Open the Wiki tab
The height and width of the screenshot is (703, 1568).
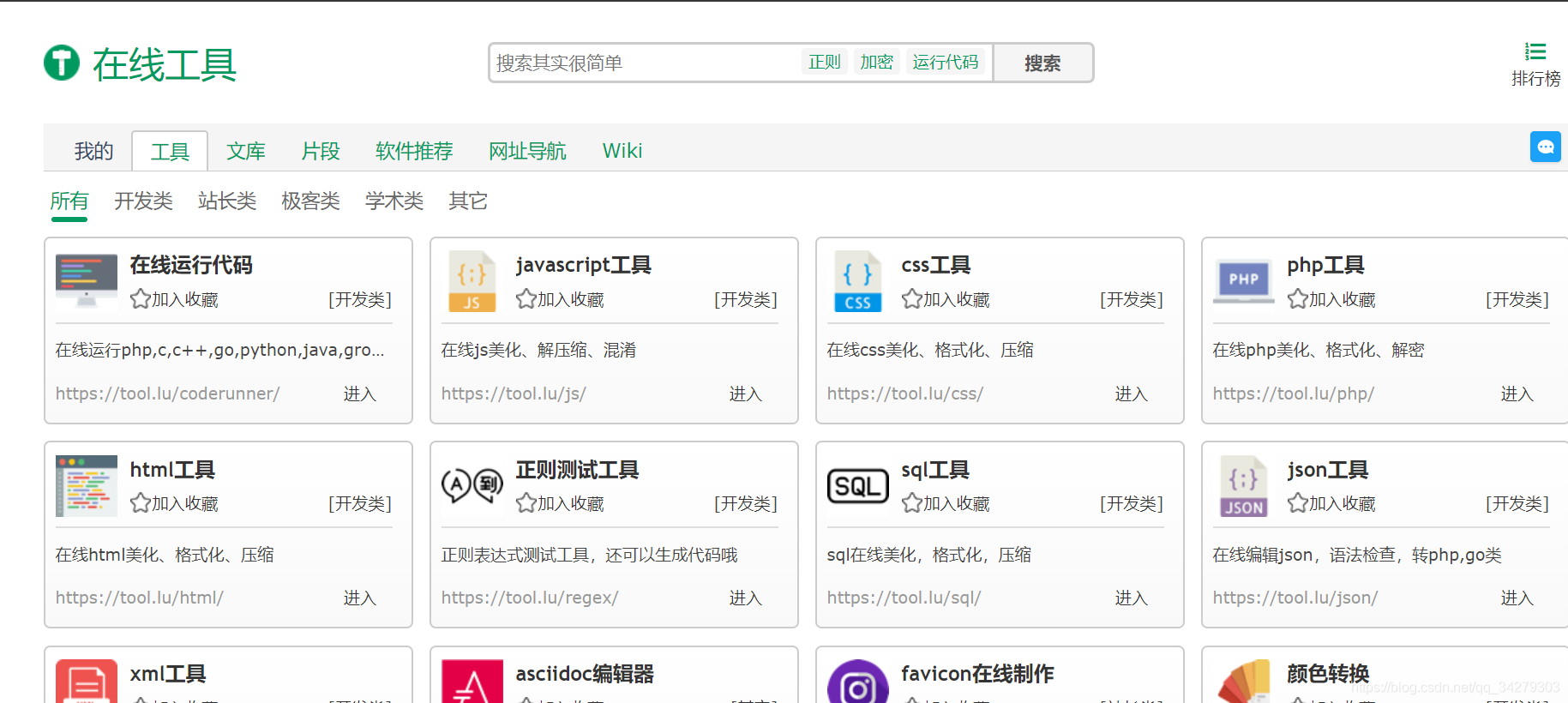(x=622, y=151)
